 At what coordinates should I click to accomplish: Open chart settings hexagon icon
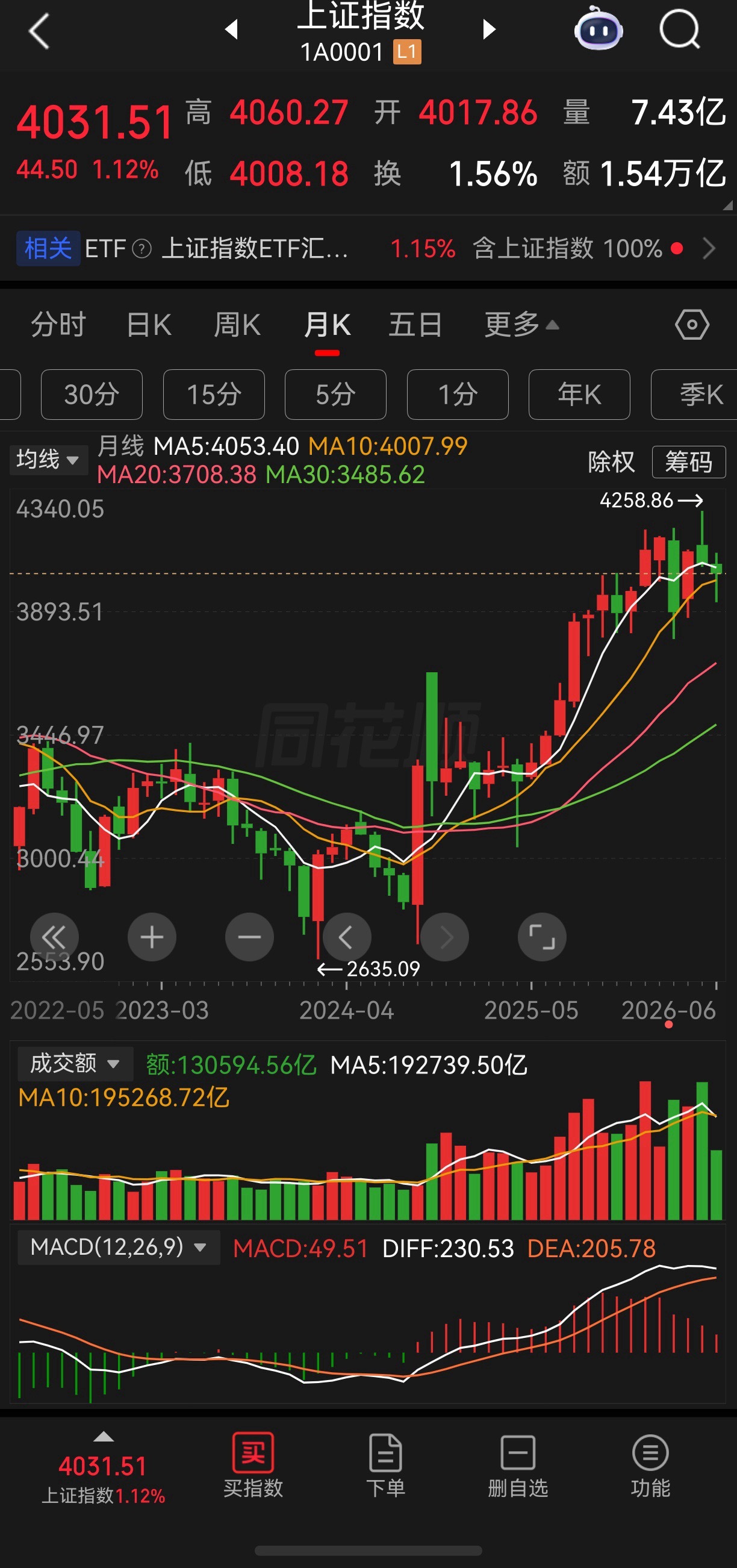[692, 325]
